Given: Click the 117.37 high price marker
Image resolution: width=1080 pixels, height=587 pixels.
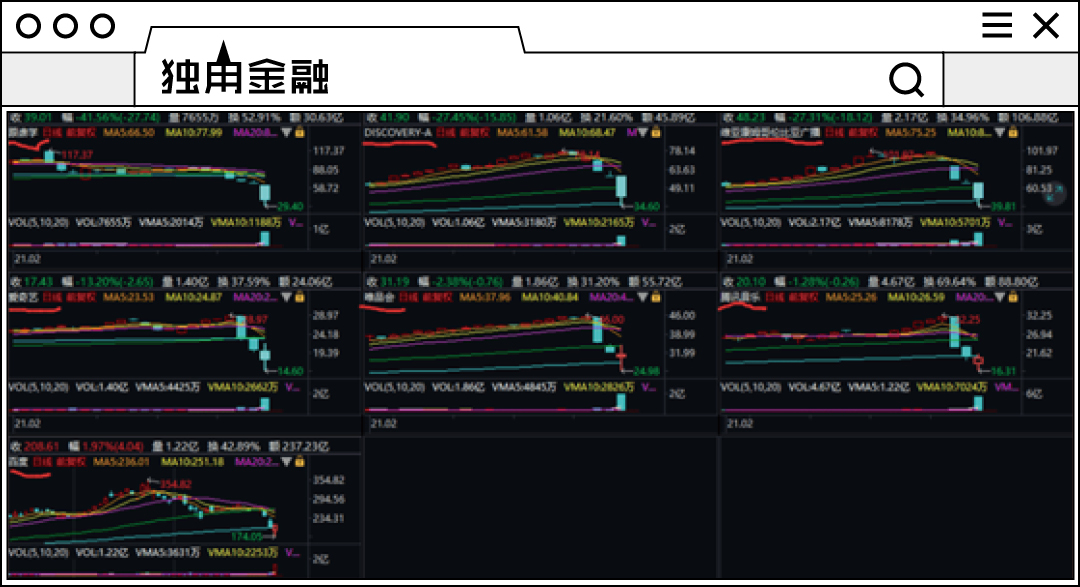Looking at the screenshot, I should point(76,155).
